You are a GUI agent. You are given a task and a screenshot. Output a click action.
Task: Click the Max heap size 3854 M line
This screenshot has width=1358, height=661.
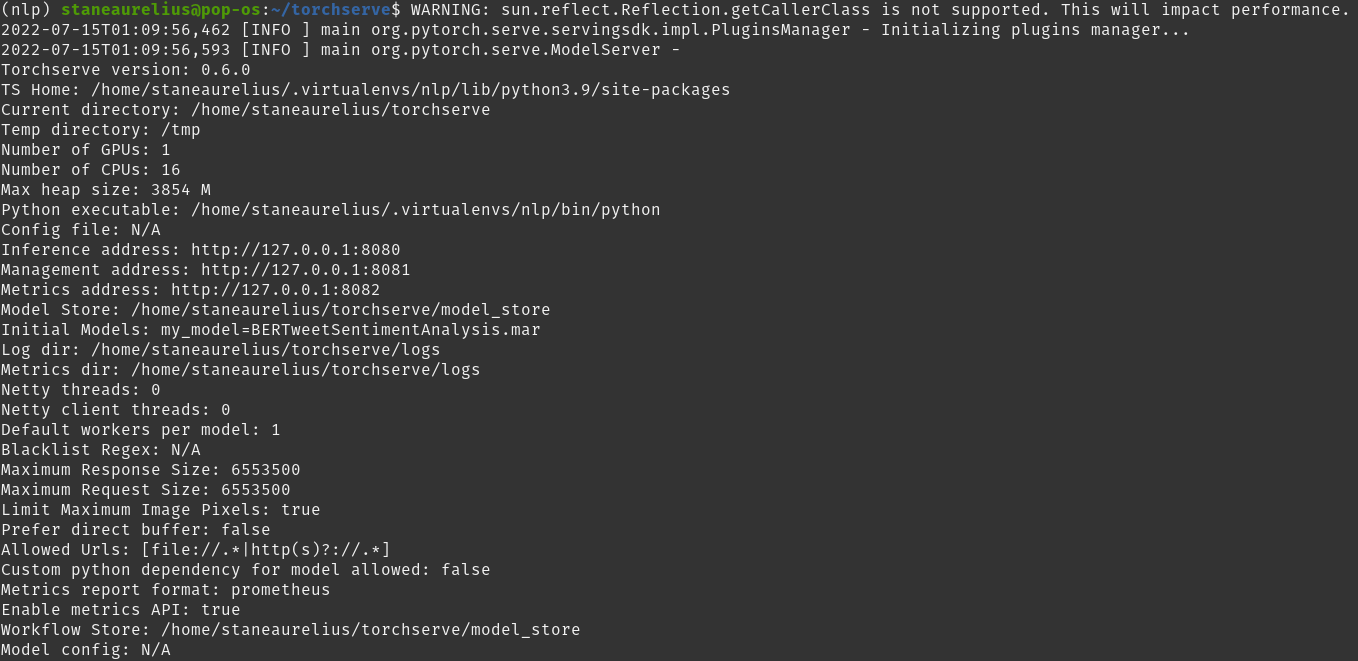[105, 190]
